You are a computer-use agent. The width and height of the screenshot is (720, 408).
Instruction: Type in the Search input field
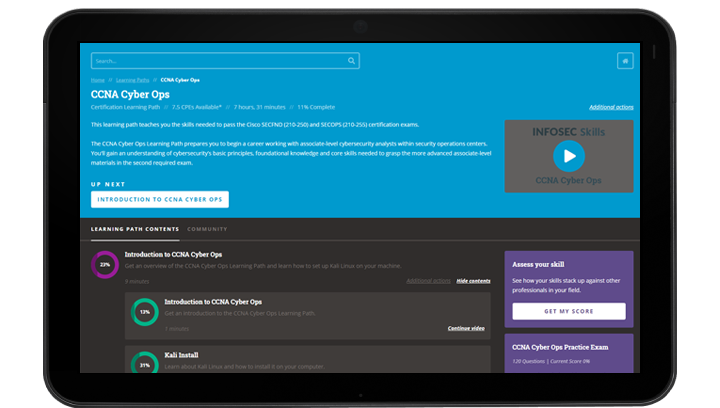217,61
